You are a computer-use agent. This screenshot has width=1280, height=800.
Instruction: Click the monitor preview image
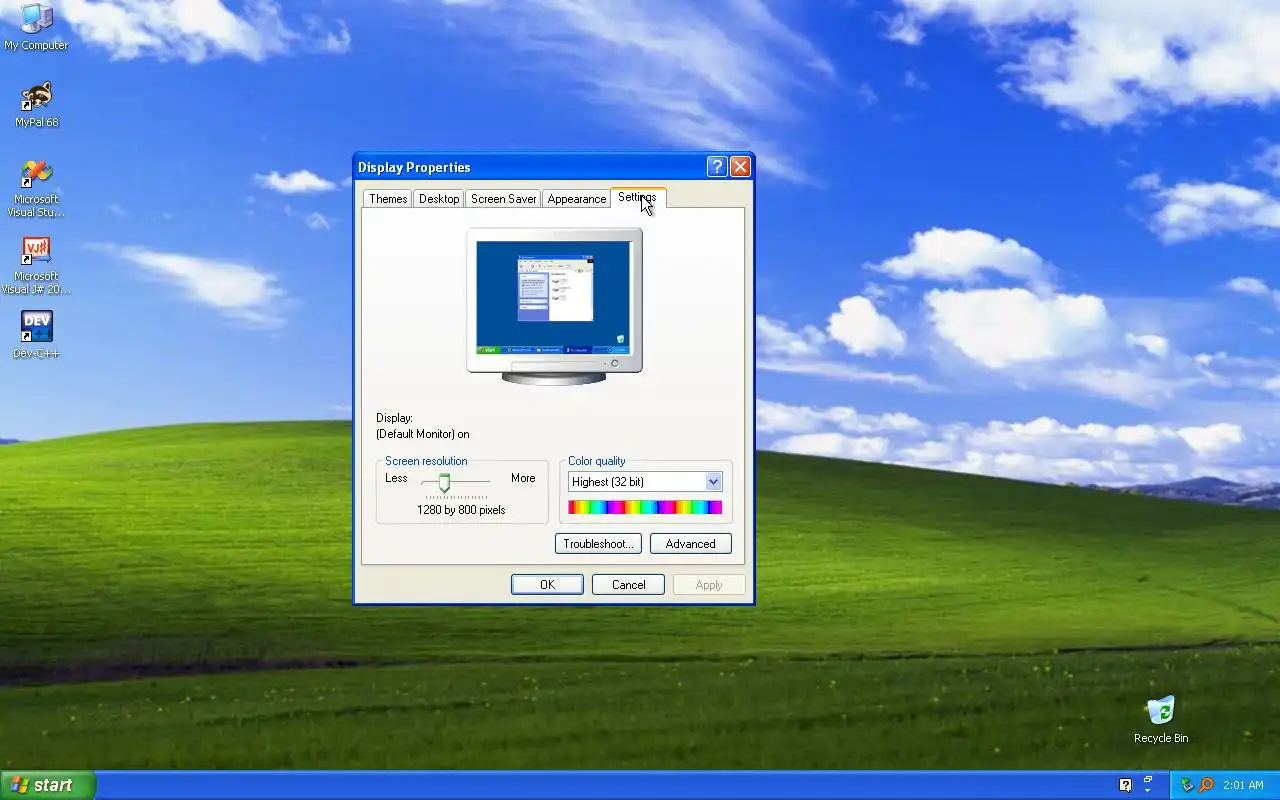(x=554, y=306)
